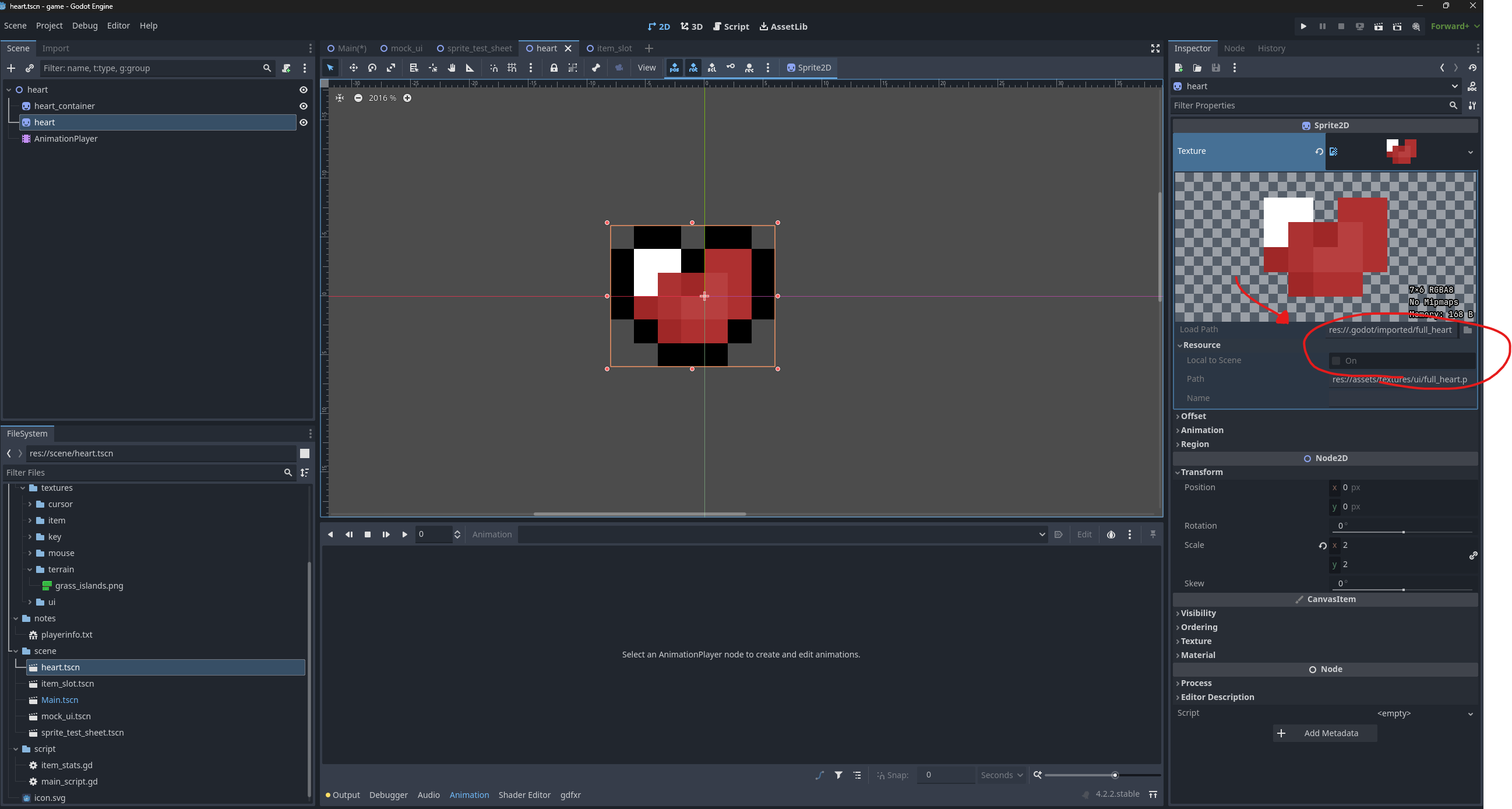Screen dimensions: 1512x809
Task: Toggle FileSystem split mode icon
Action: click(305, 453)
